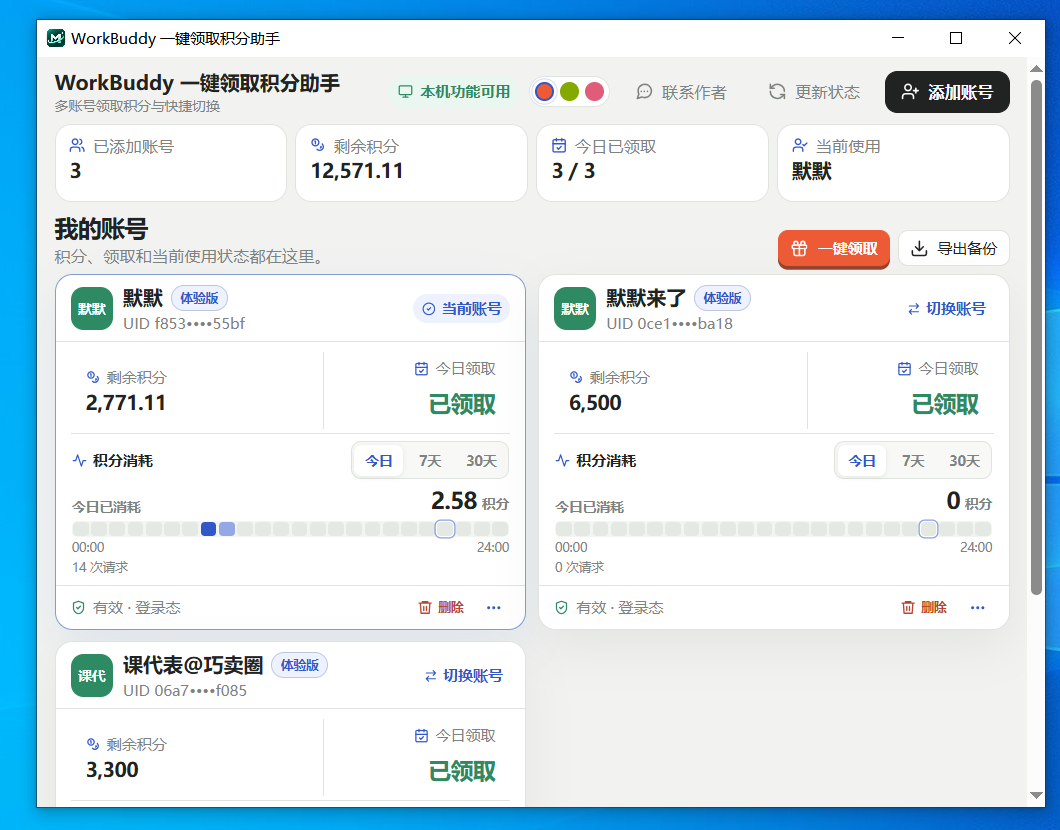Click the dark blue usage segment in 默默 bar
1060x830 pixels.
[x=208, y=529]
